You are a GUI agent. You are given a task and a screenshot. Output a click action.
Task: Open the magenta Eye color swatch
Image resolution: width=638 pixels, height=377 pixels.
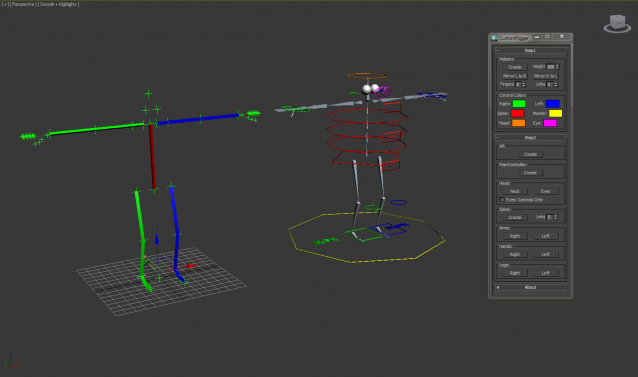[x=550, y=123]
